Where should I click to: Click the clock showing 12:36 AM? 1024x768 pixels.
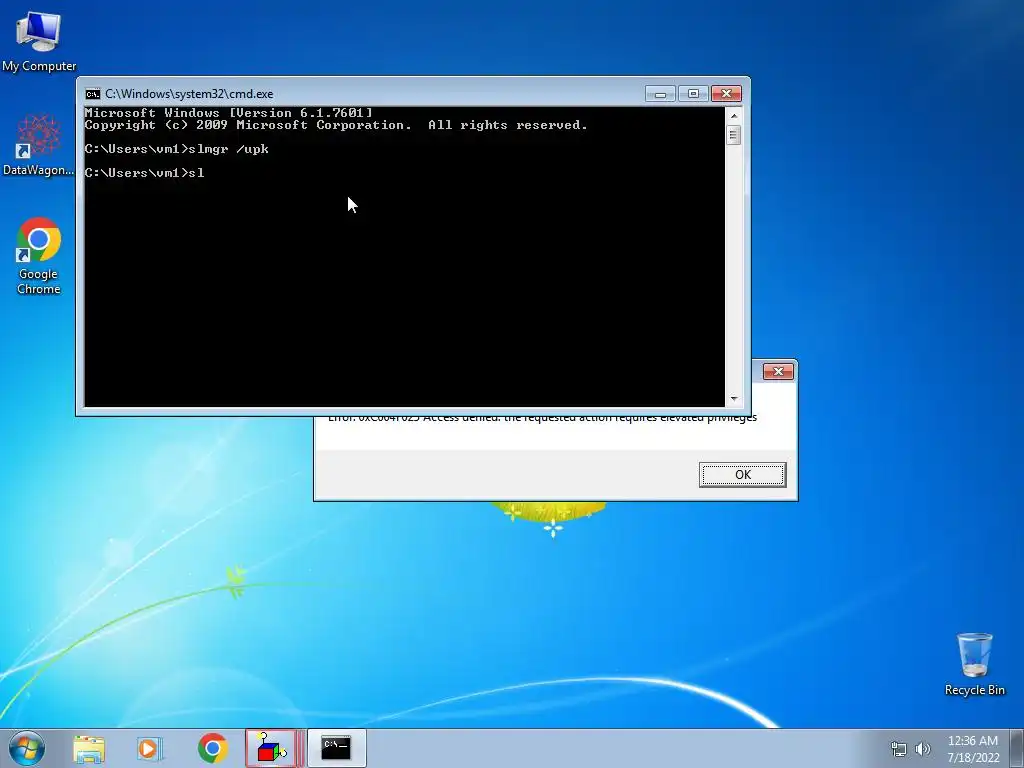click(973, 749)
